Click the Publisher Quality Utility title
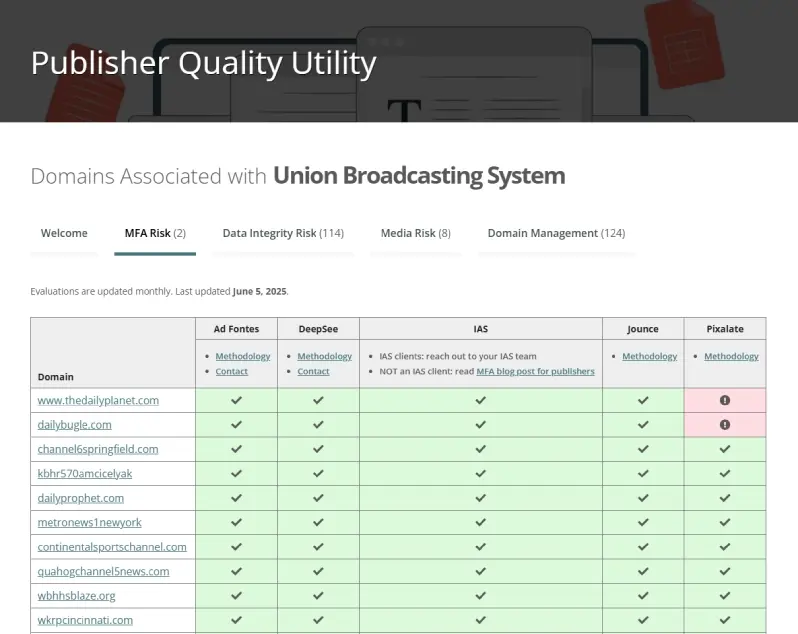 (204, 63)
